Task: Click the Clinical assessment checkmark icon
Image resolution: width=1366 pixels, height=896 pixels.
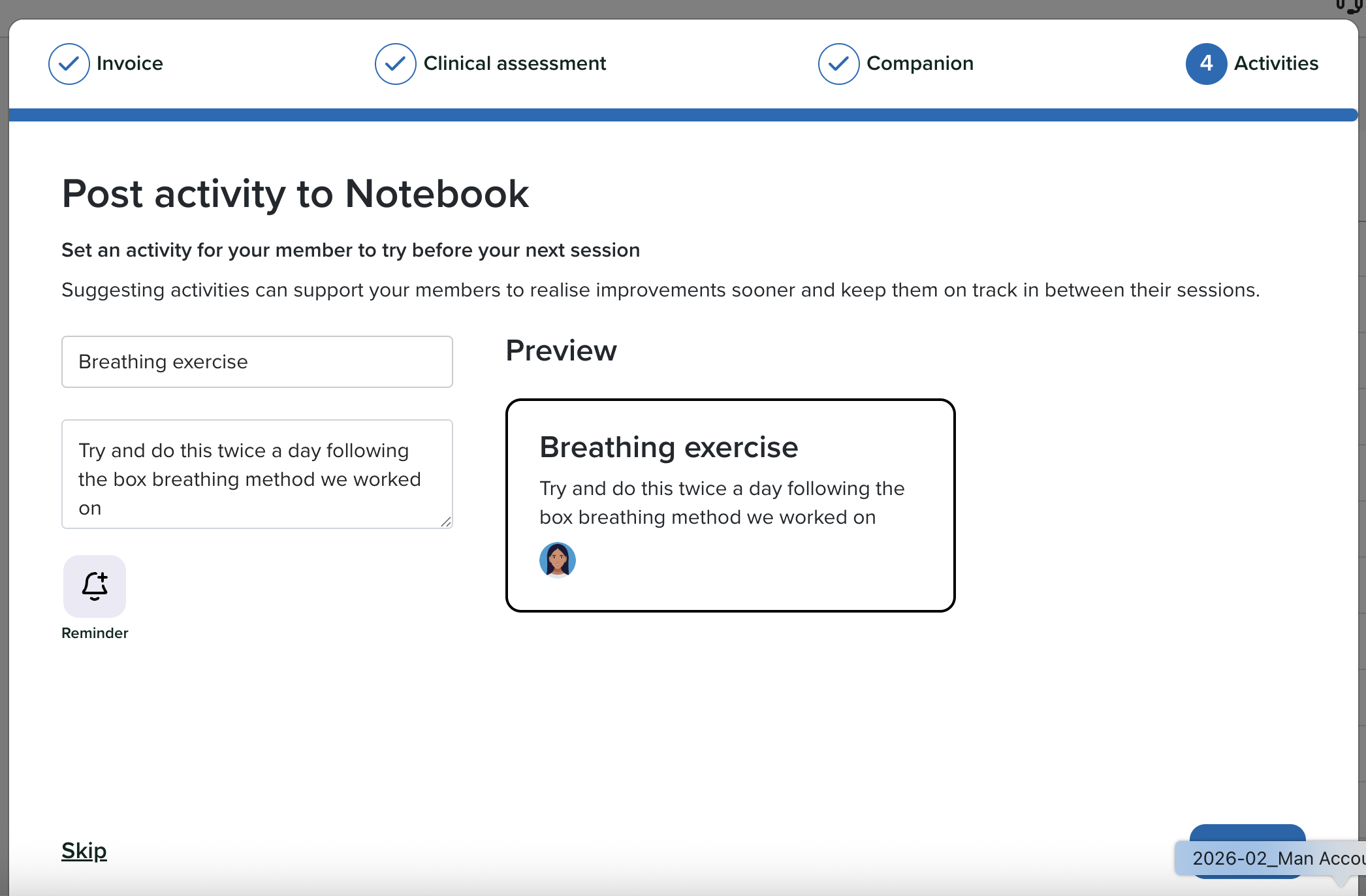Action: click(x=395, y=64)
